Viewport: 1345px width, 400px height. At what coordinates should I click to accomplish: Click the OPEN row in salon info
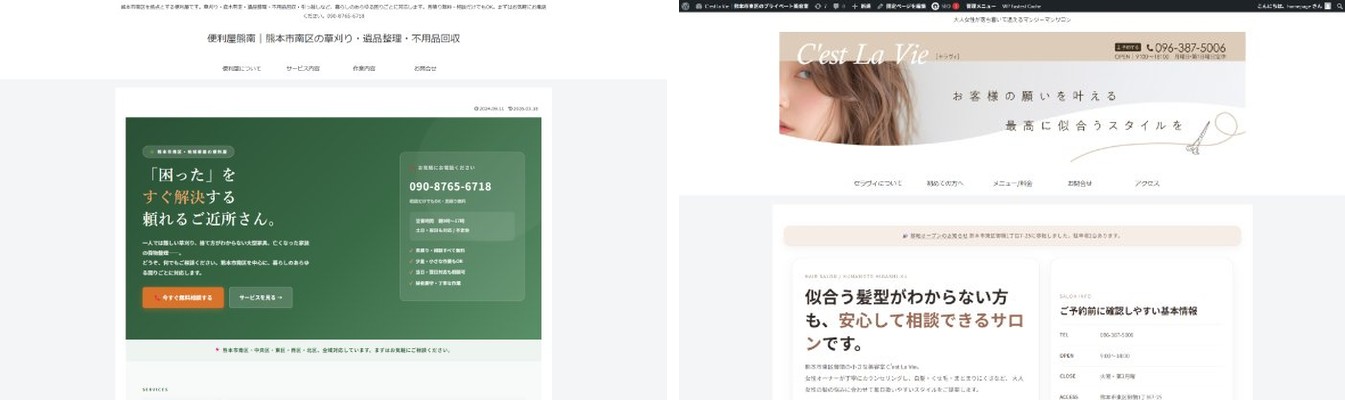click(x=1141, y=355)
